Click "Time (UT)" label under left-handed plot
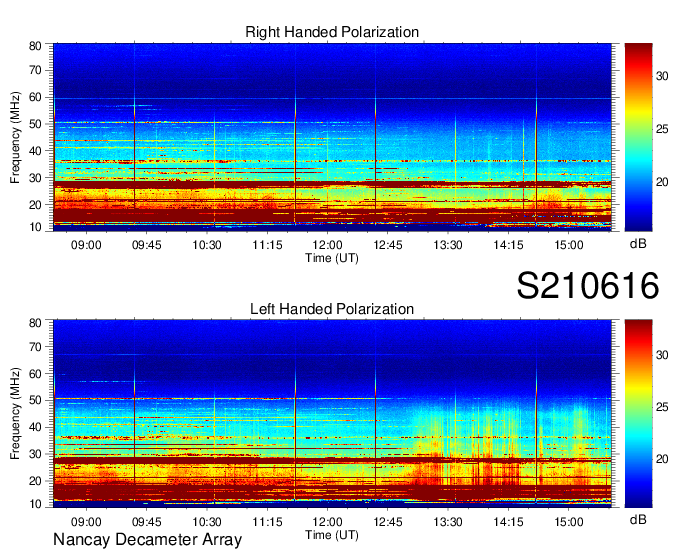Viewport: 680px width, 552px height. pyautogui.click(x=332, y=535)
